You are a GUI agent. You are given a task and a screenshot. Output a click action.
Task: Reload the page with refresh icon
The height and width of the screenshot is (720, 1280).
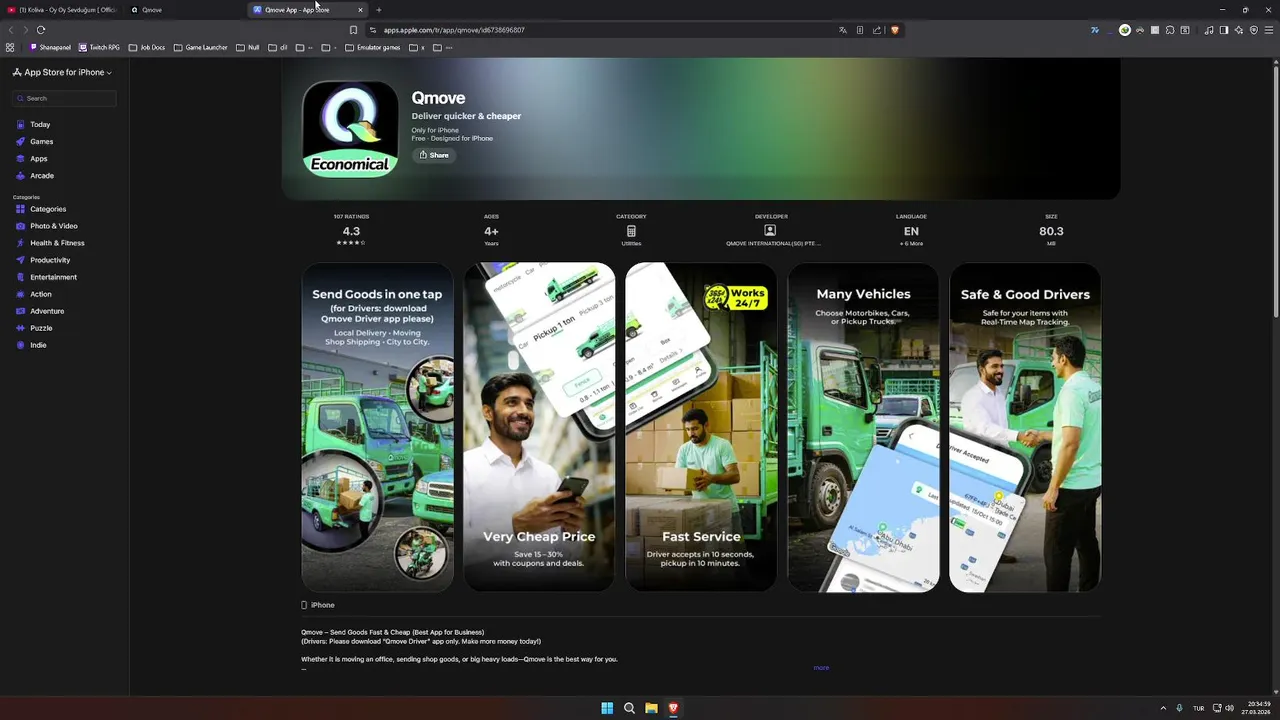(x=41, y=30)
